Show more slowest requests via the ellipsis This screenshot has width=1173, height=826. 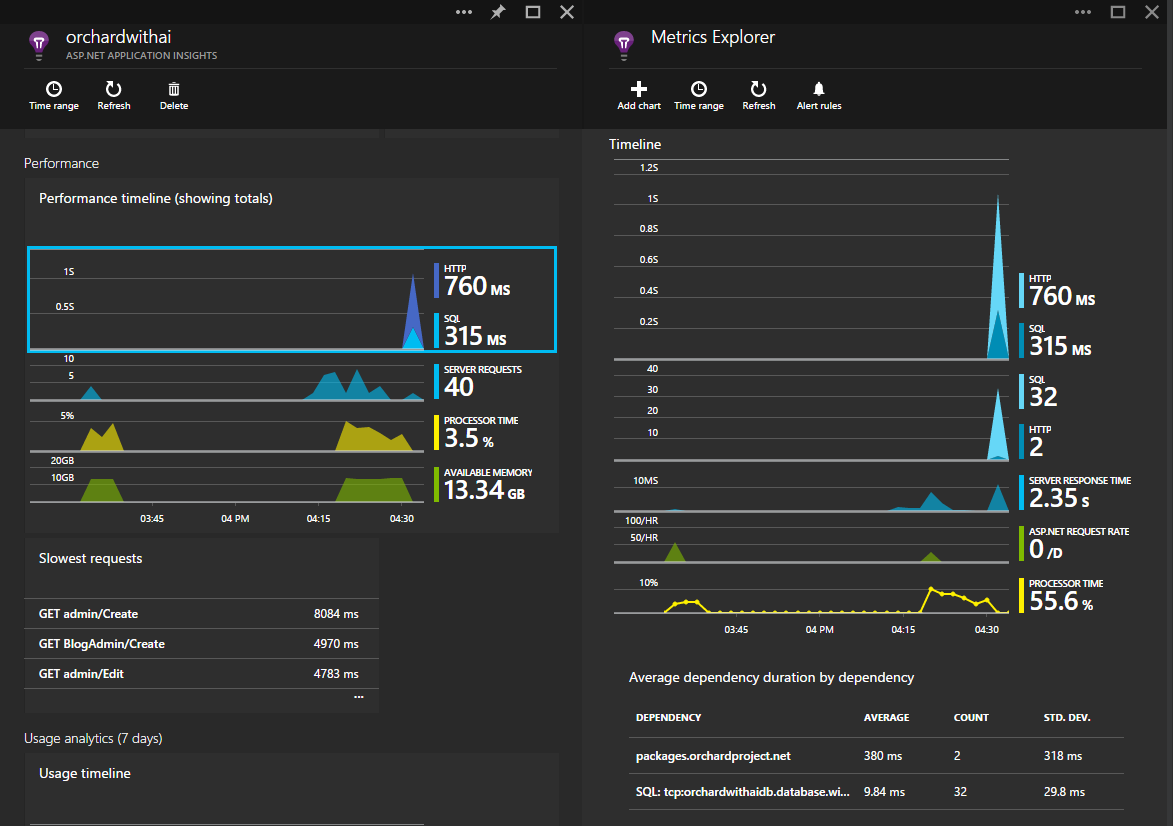[x=359, y=697]
